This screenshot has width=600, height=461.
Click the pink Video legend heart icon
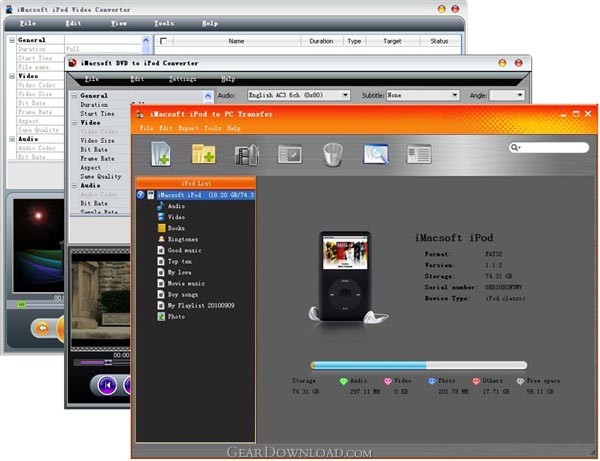pyautogui.click(x=388, y=381)
